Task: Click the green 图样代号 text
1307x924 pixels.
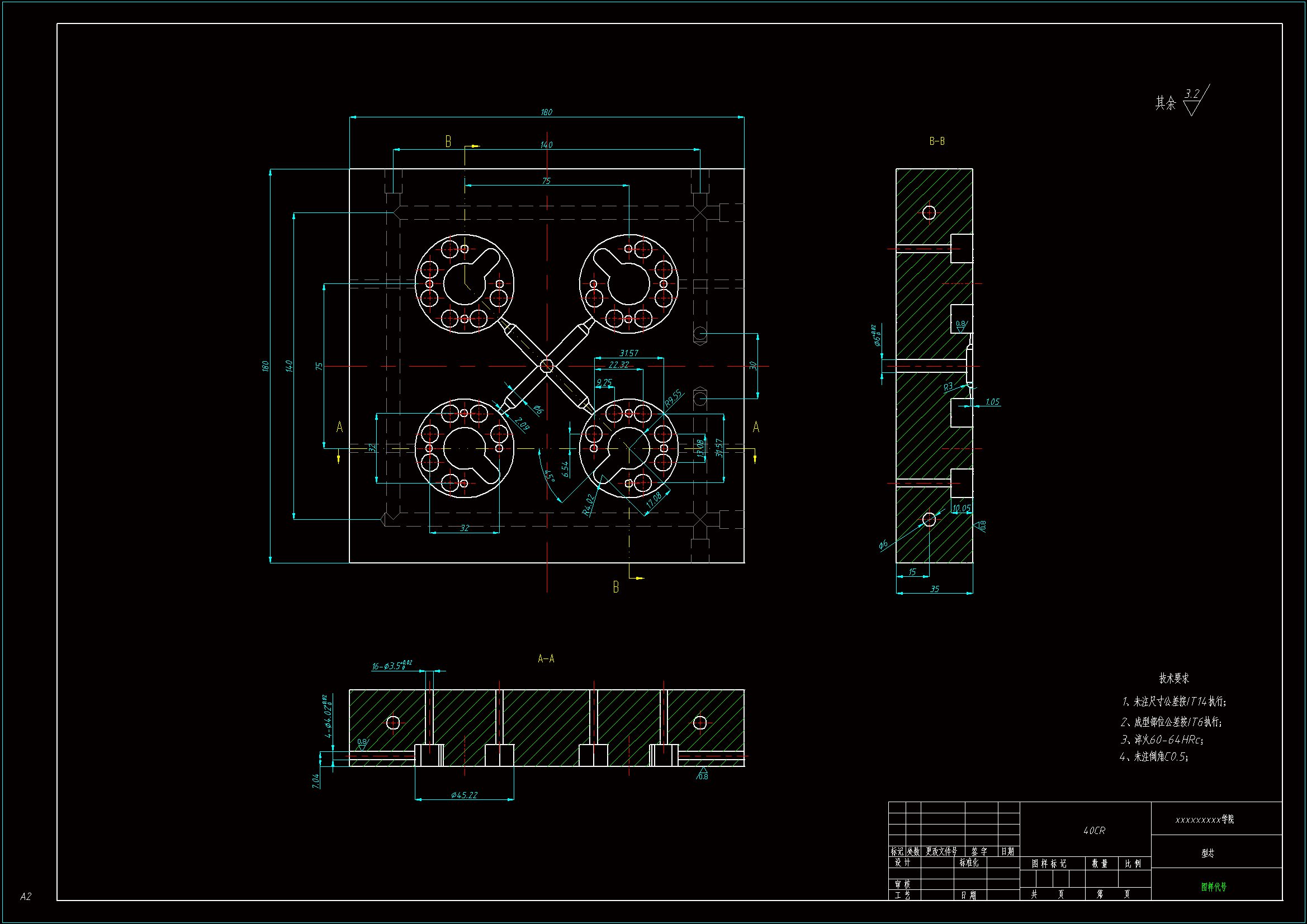Action: click(1213, 887)
